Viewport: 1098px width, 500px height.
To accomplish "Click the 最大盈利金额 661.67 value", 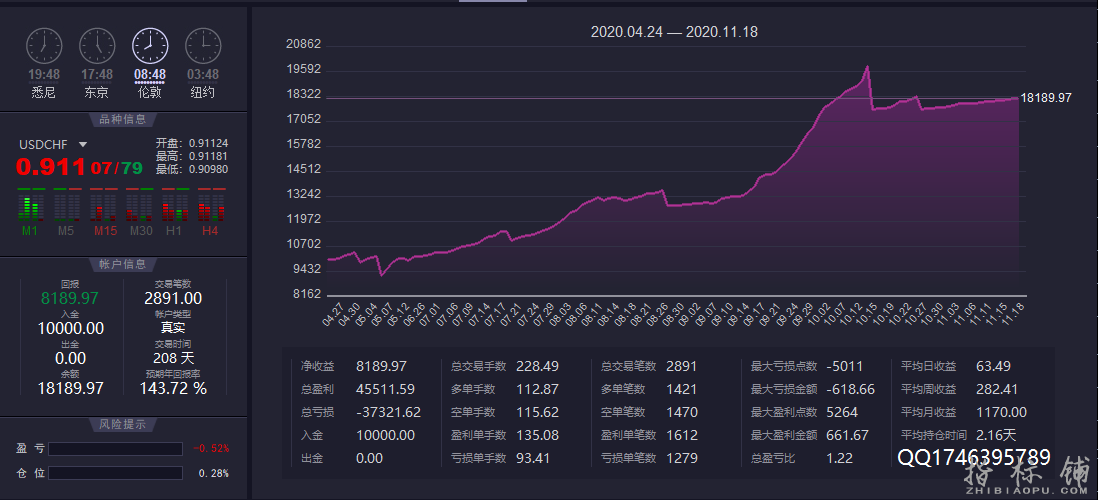I will pos(847,435).
